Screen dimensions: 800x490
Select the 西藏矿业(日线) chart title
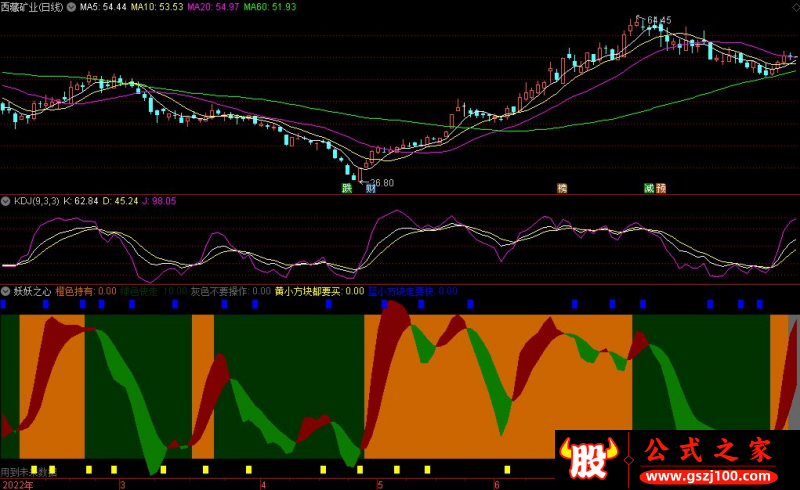point(32,7)
